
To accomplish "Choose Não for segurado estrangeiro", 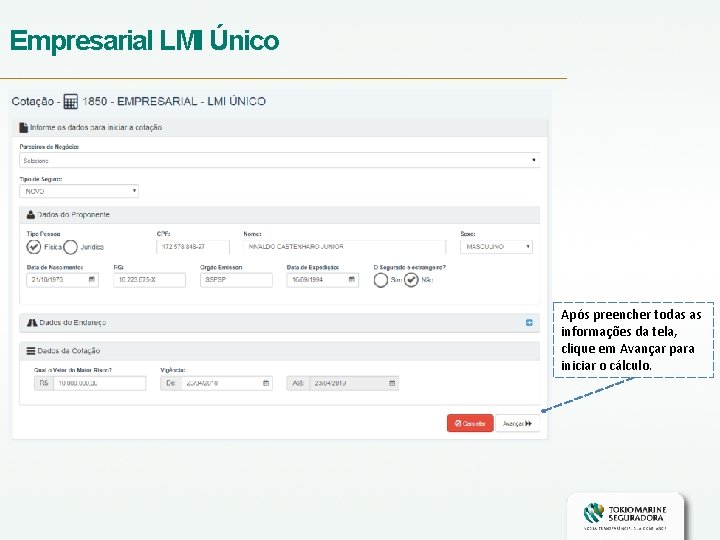I will pos(411,280).
